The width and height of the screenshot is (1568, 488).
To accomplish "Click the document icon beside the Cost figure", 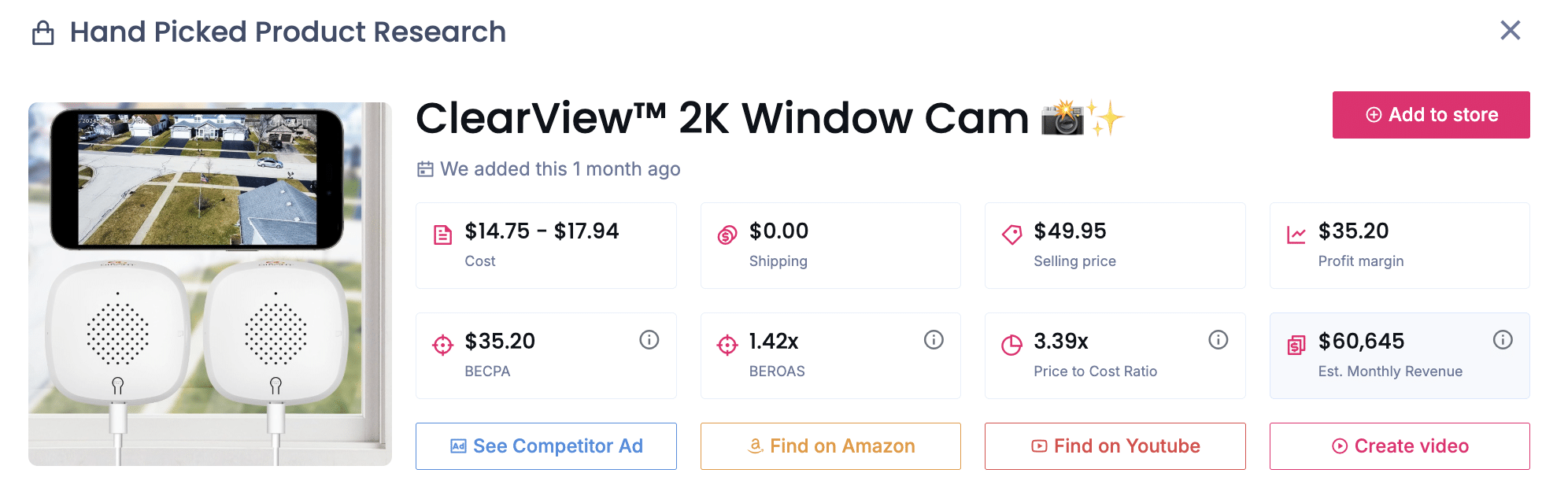I will coord(442,231).
